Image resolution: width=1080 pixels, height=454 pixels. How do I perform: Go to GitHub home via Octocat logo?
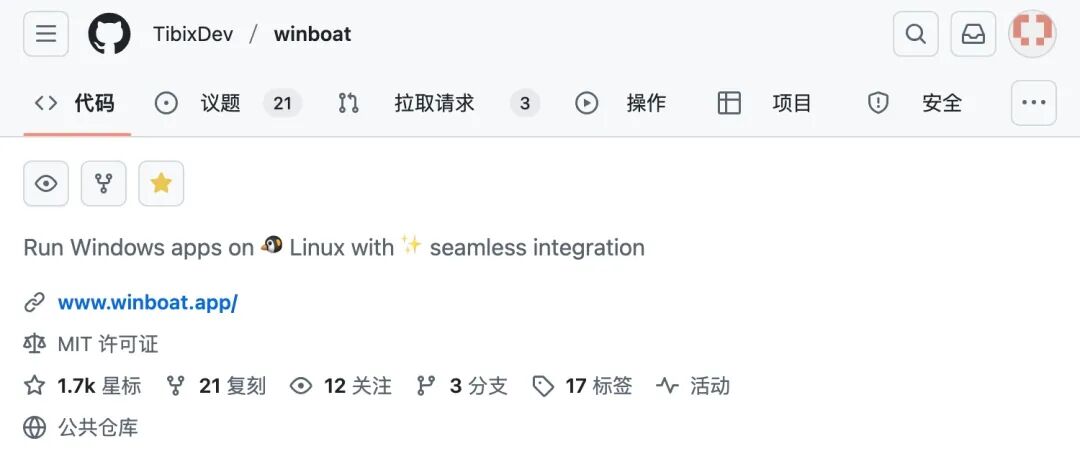[109, 34]
